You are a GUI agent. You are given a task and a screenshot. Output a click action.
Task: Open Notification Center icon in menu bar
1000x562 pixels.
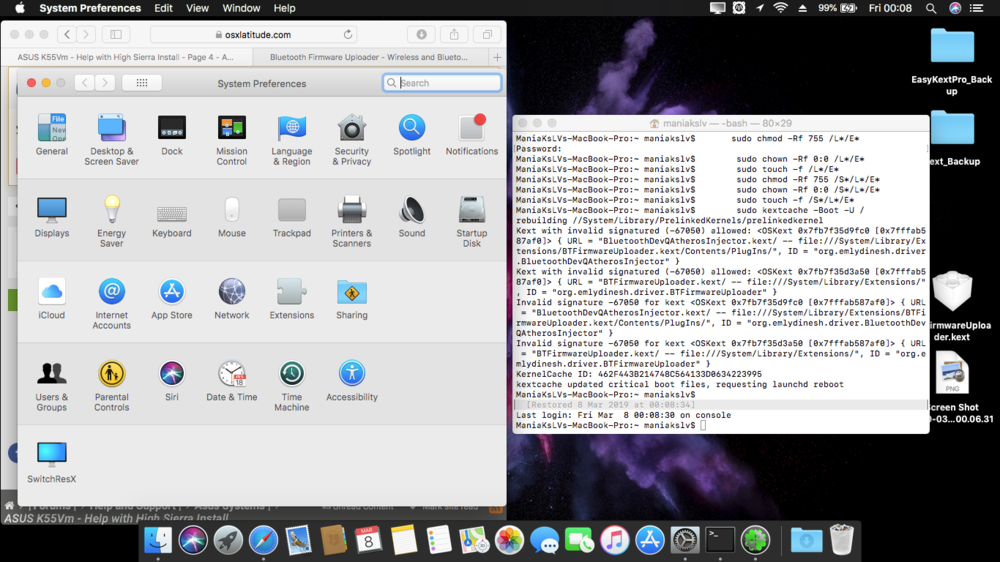click(976, 8)
